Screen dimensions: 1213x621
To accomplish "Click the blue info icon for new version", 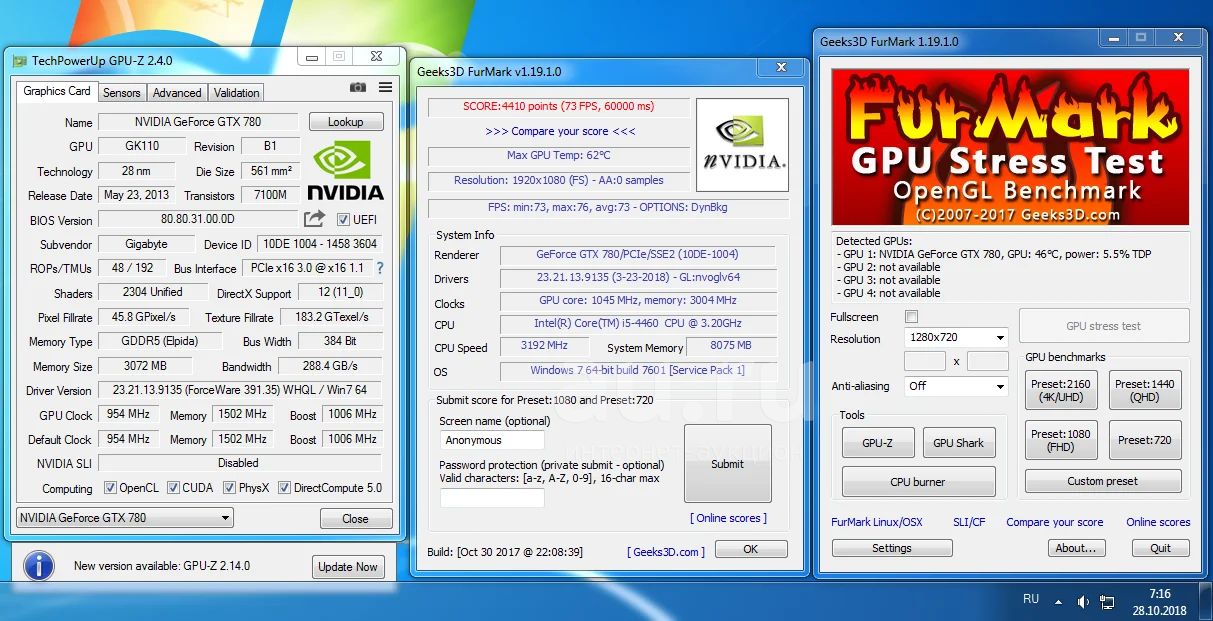I will pyautogui.click(x=38, y=566).
